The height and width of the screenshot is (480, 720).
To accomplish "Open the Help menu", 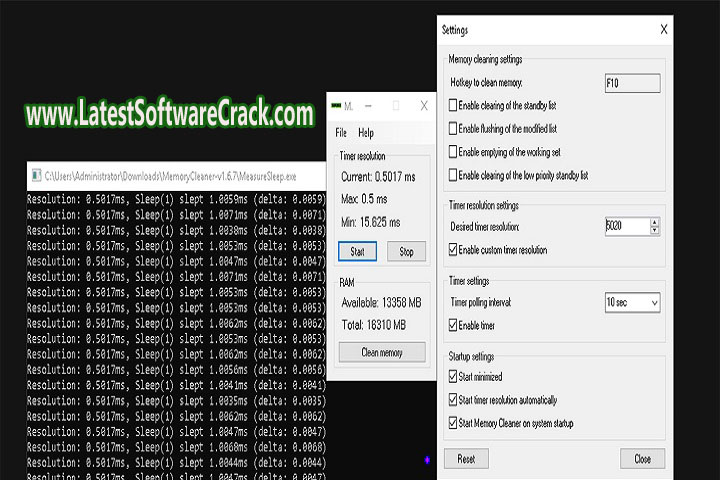I will [366, 132].
